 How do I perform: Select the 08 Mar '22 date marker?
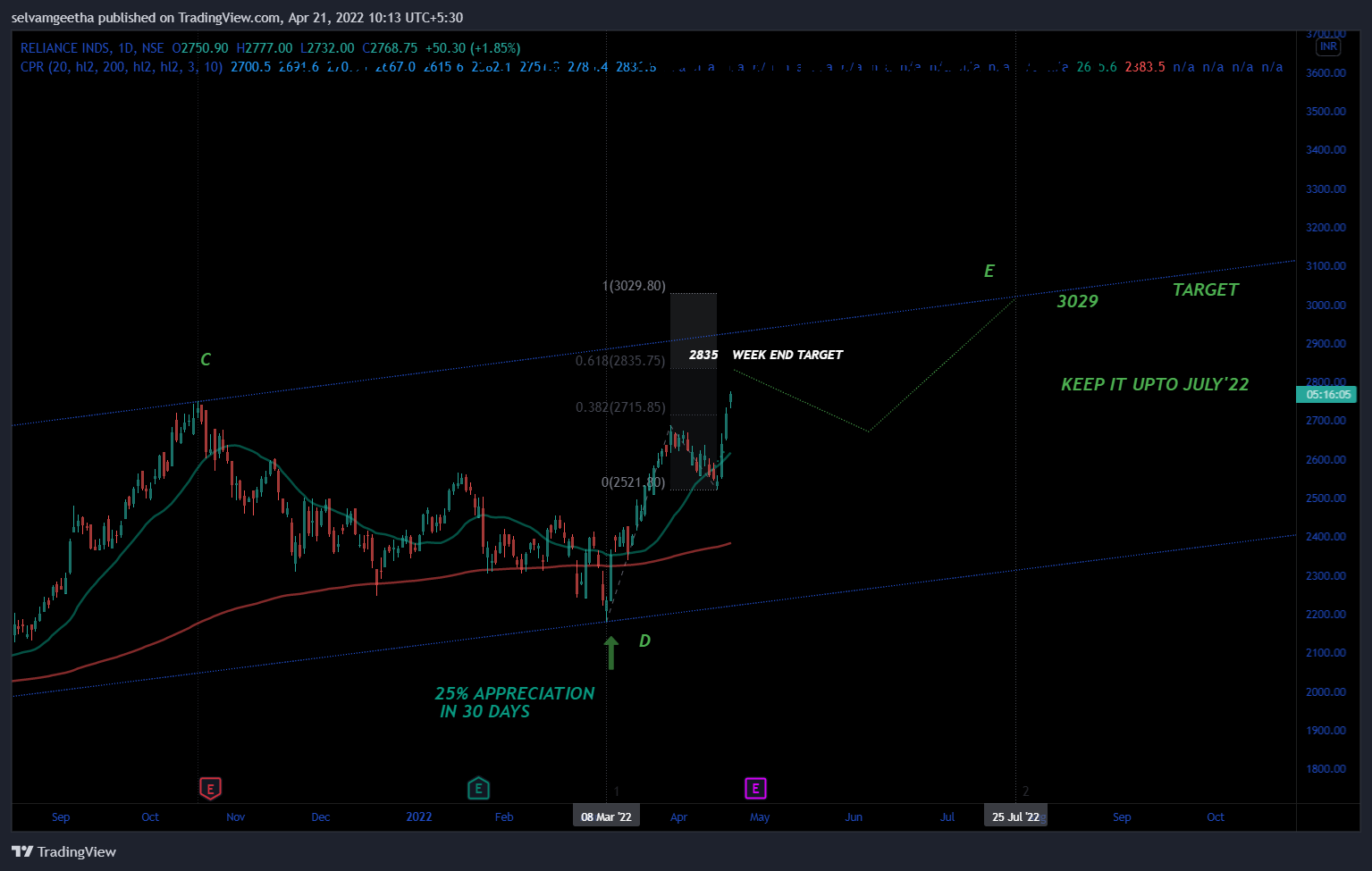(x=606, y=817)
